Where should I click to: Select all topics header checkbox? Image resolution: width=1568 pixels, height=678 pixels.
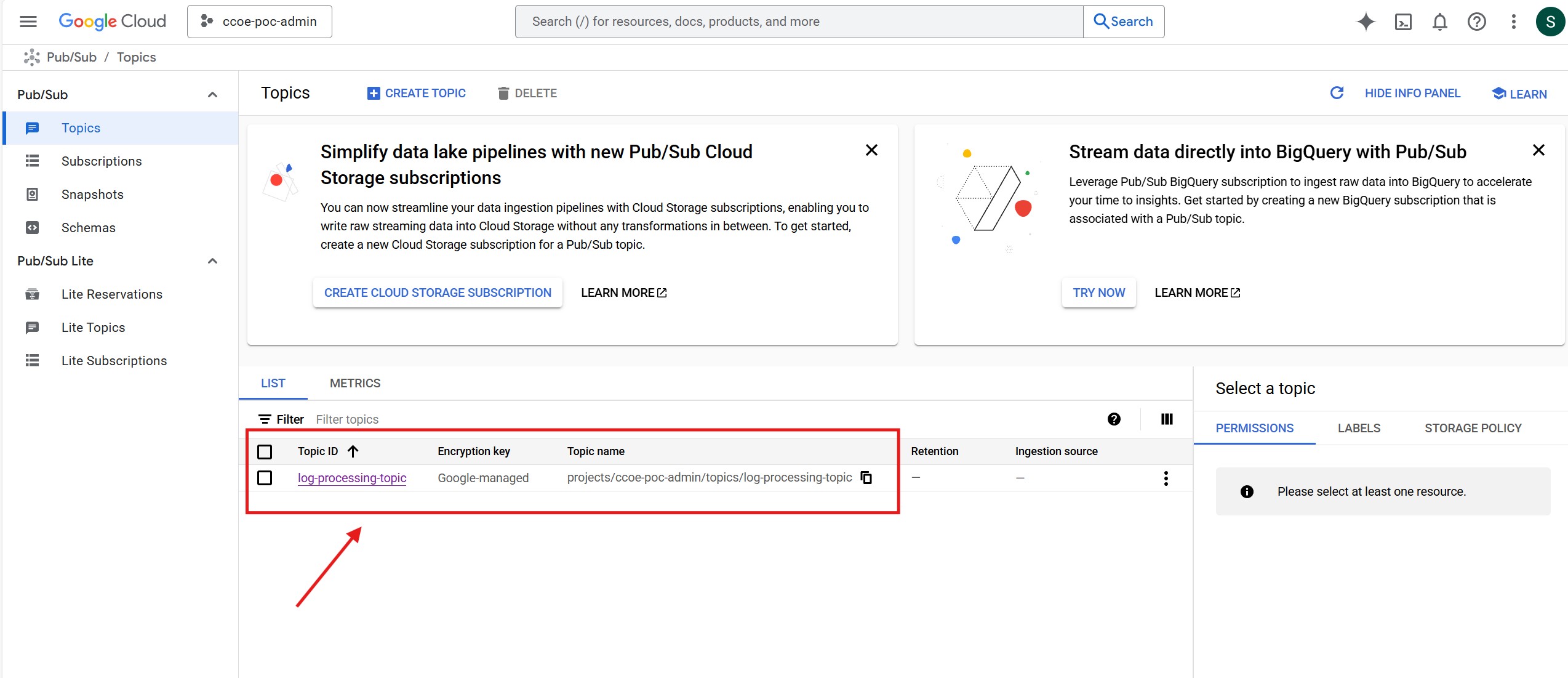coord(265,451)
